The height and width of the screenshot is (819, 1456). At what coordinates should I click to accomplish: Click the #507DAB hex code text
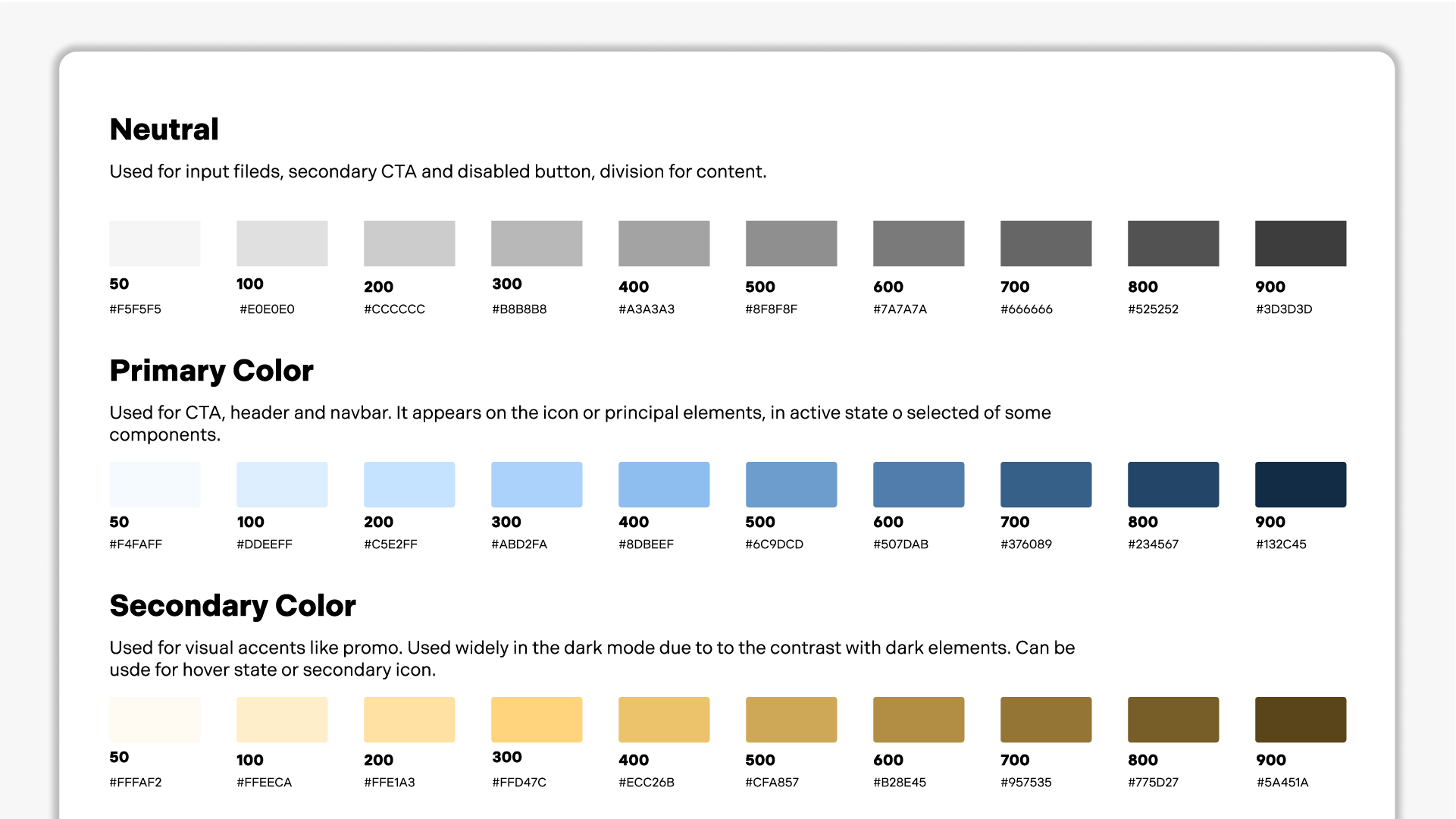point(900,544)
